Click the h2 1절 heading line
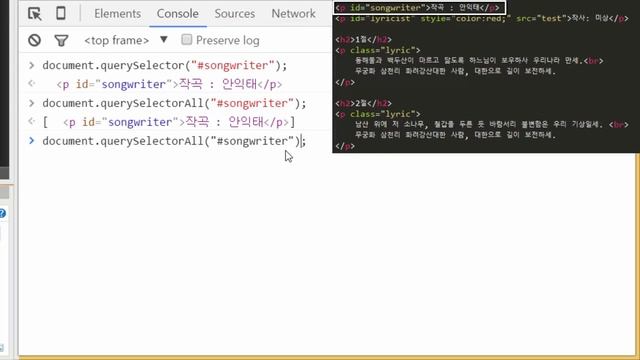640x360 pixels. point(363,40)
